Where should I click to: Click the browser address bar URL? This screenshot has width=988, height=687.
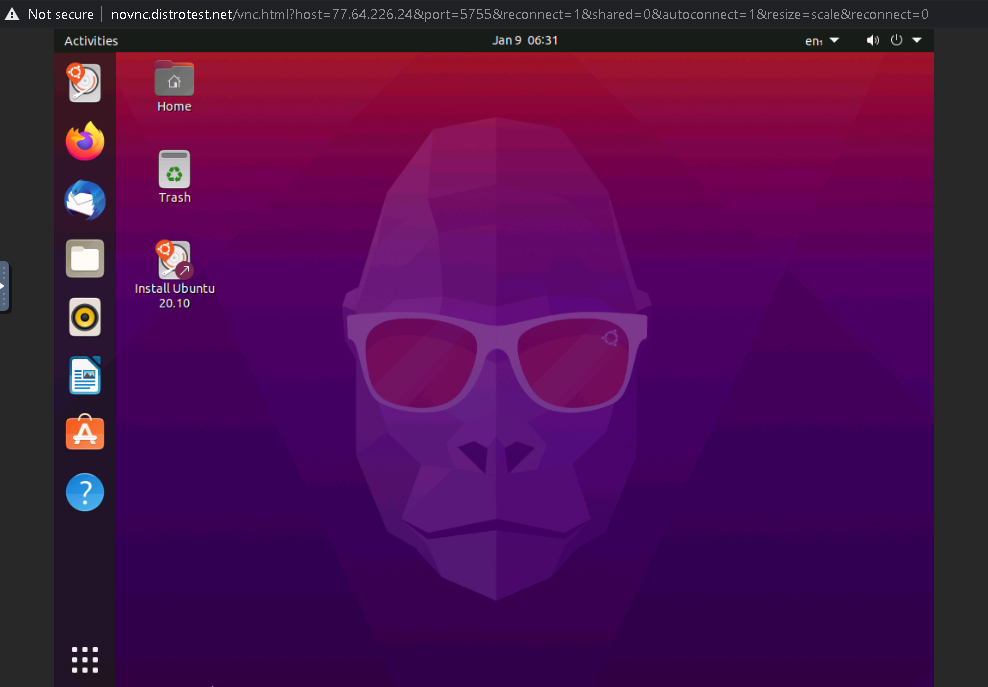click(x=300, y=14)
